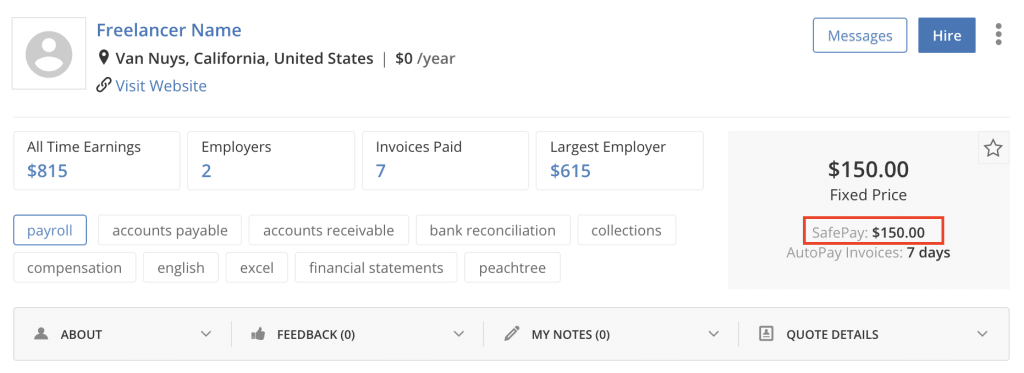This screenshot has width=1024, height=373.
Task: Star this quote as favorite
Action: pos(993,149)
